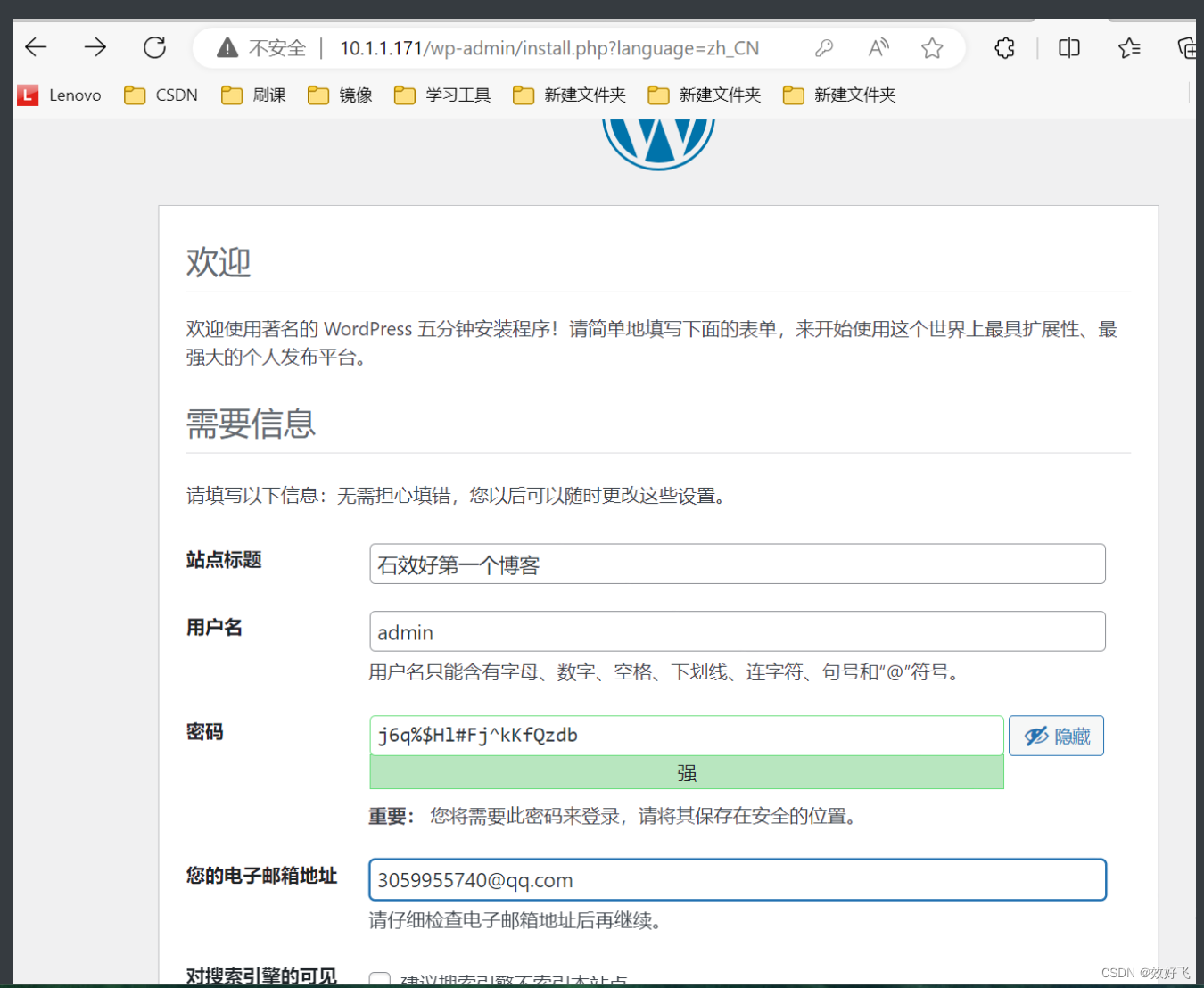
Task: Click the 站点标题 label
Action: 224,560
